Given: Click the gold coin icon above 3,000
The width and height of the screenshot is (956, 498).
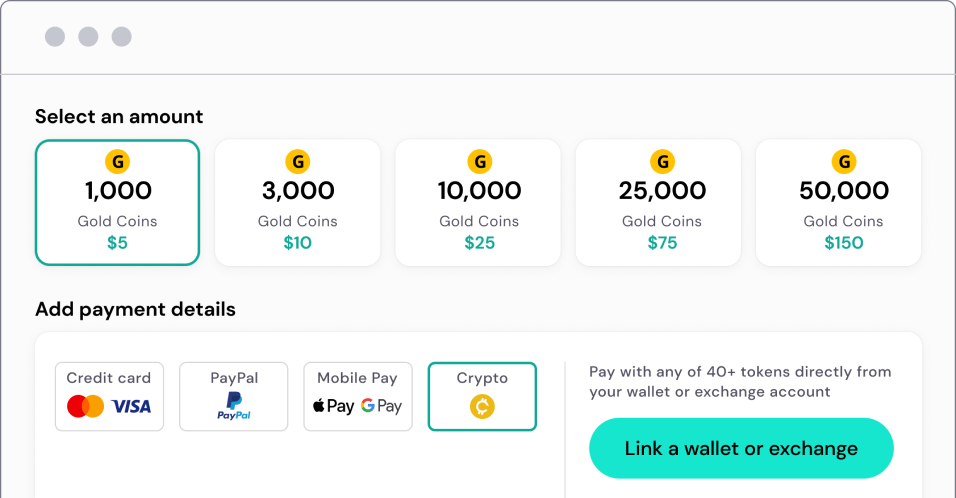Looking at the screenshot, I should point(298,161).
